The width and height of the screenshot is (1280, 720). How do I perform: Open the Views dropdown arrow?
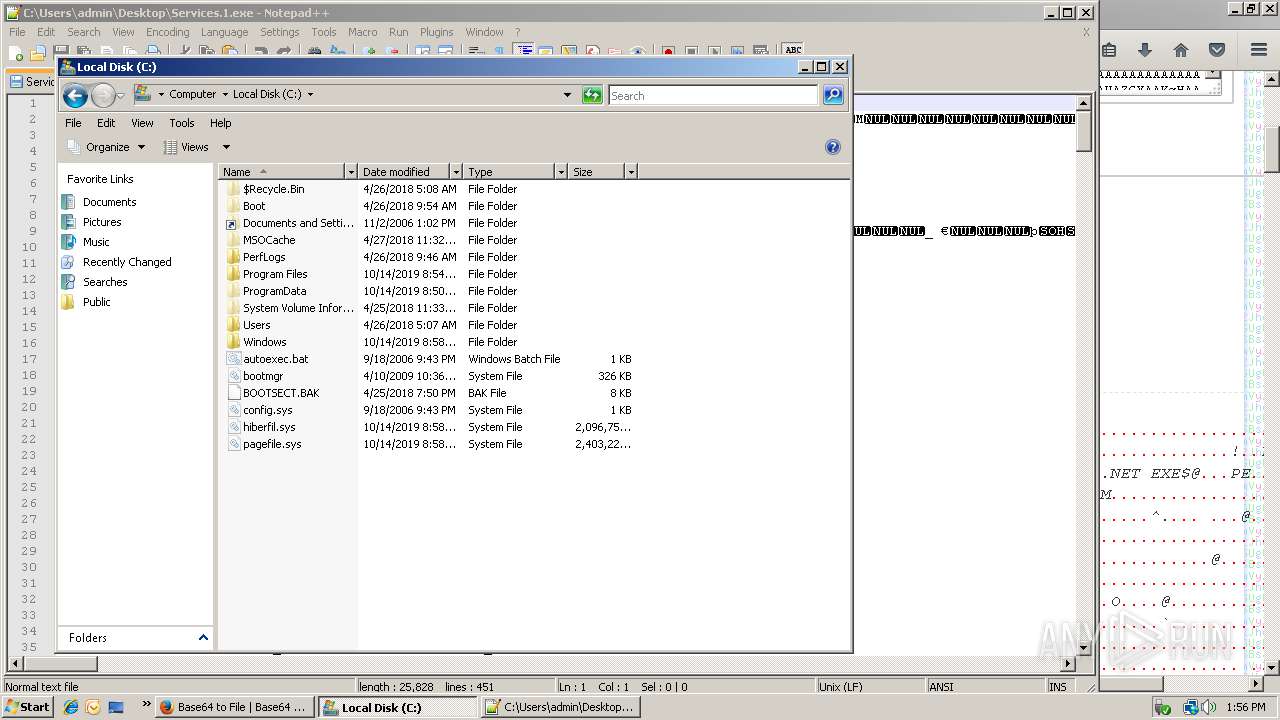pyautogui.click(x=226, y=147)
